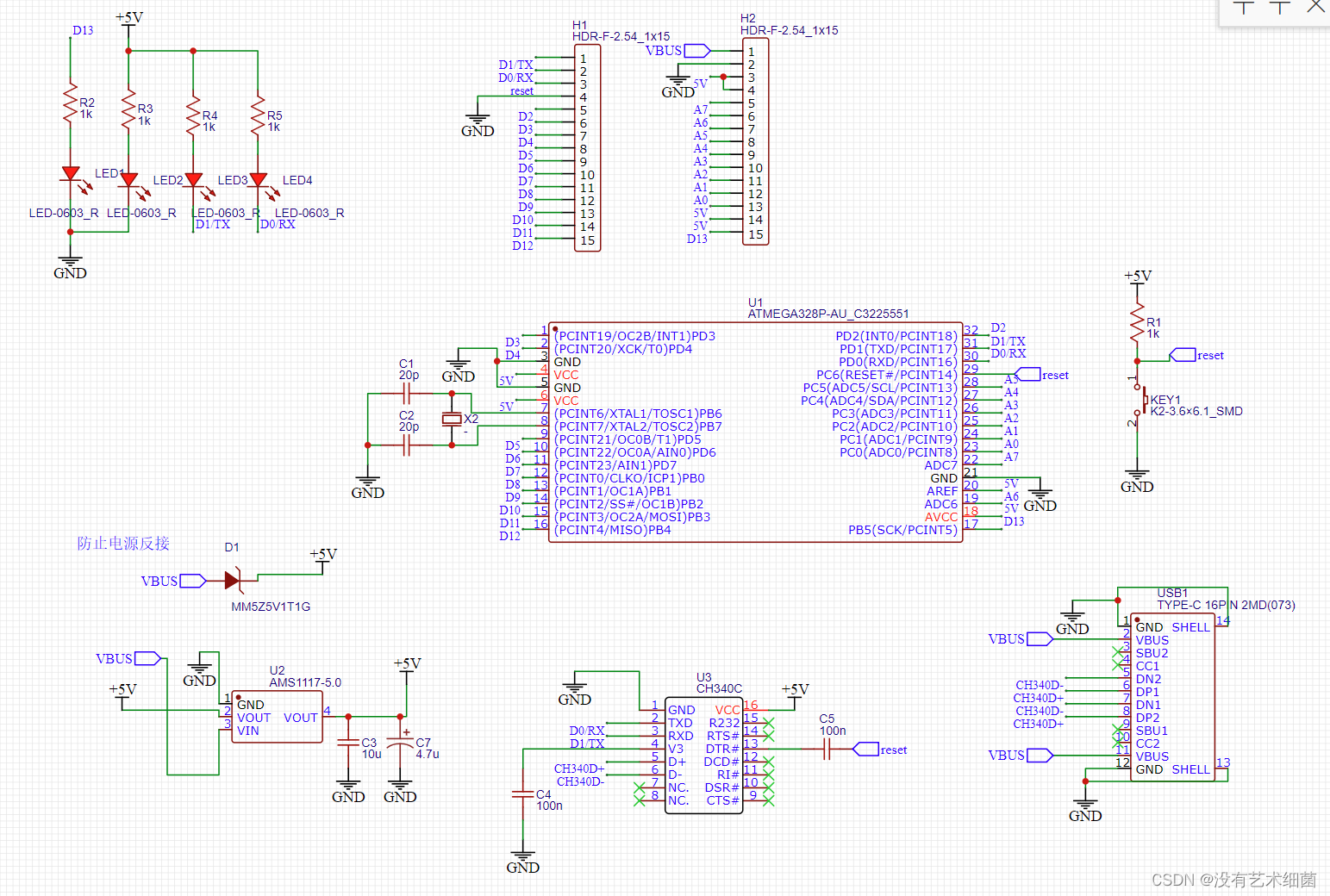Click the PB5(SCK/PCINT5) pin name in U1
This screenshot has width=1330, height=896.
click(x=902, y=530)
